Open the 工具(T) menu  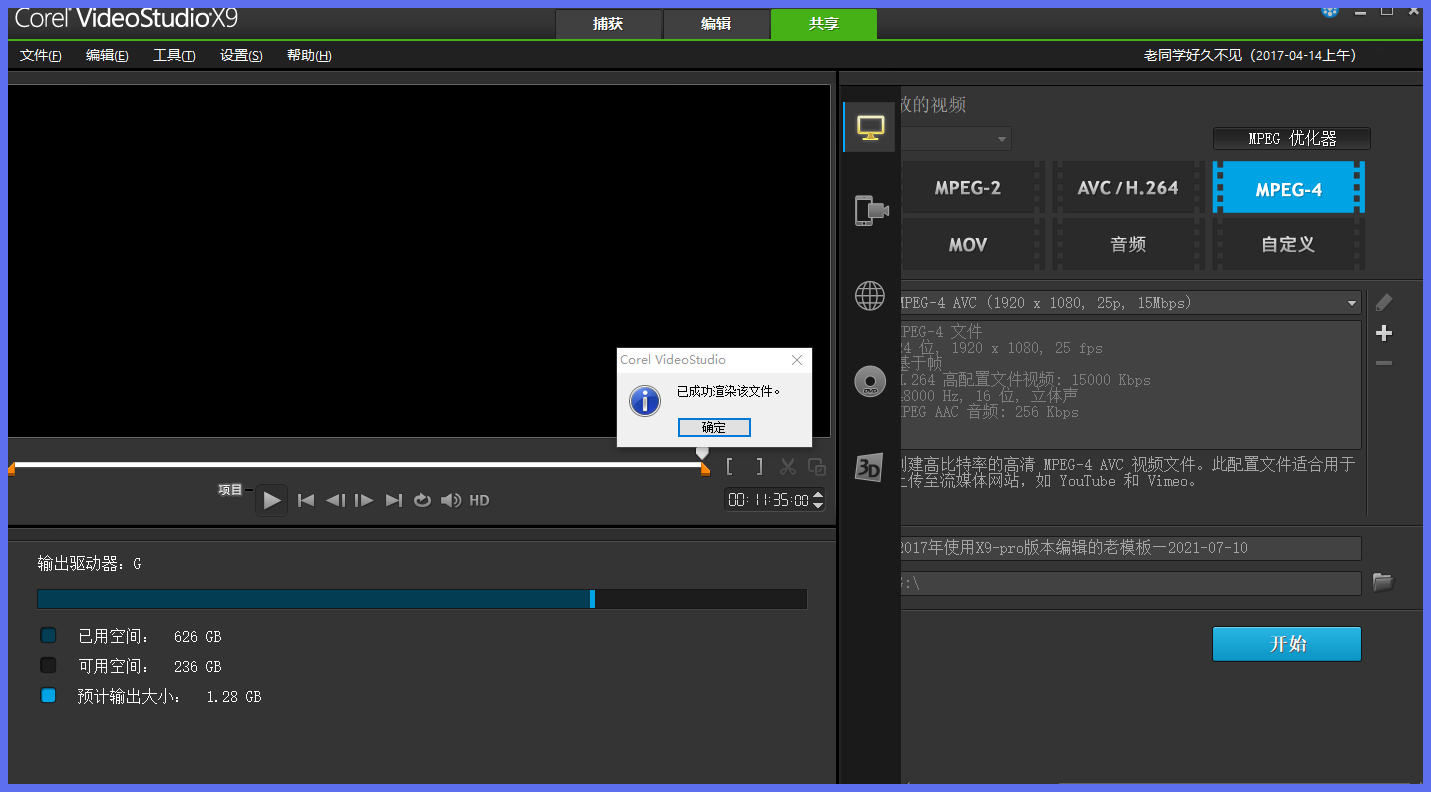[x=174, y=56]
